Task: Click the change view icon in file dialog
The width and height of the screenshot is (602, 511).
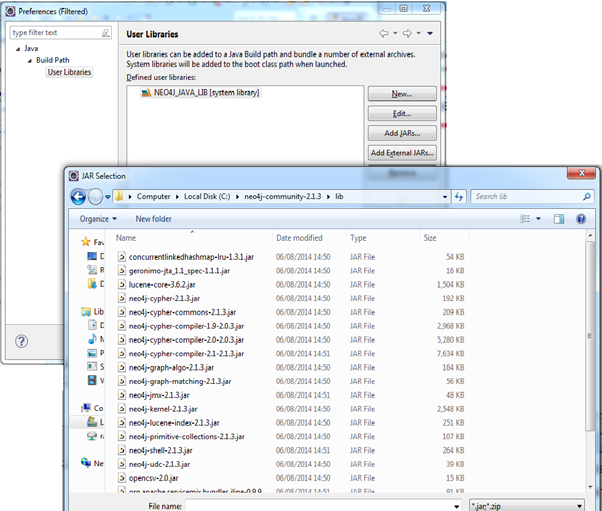Action: [x=525, y=219]
